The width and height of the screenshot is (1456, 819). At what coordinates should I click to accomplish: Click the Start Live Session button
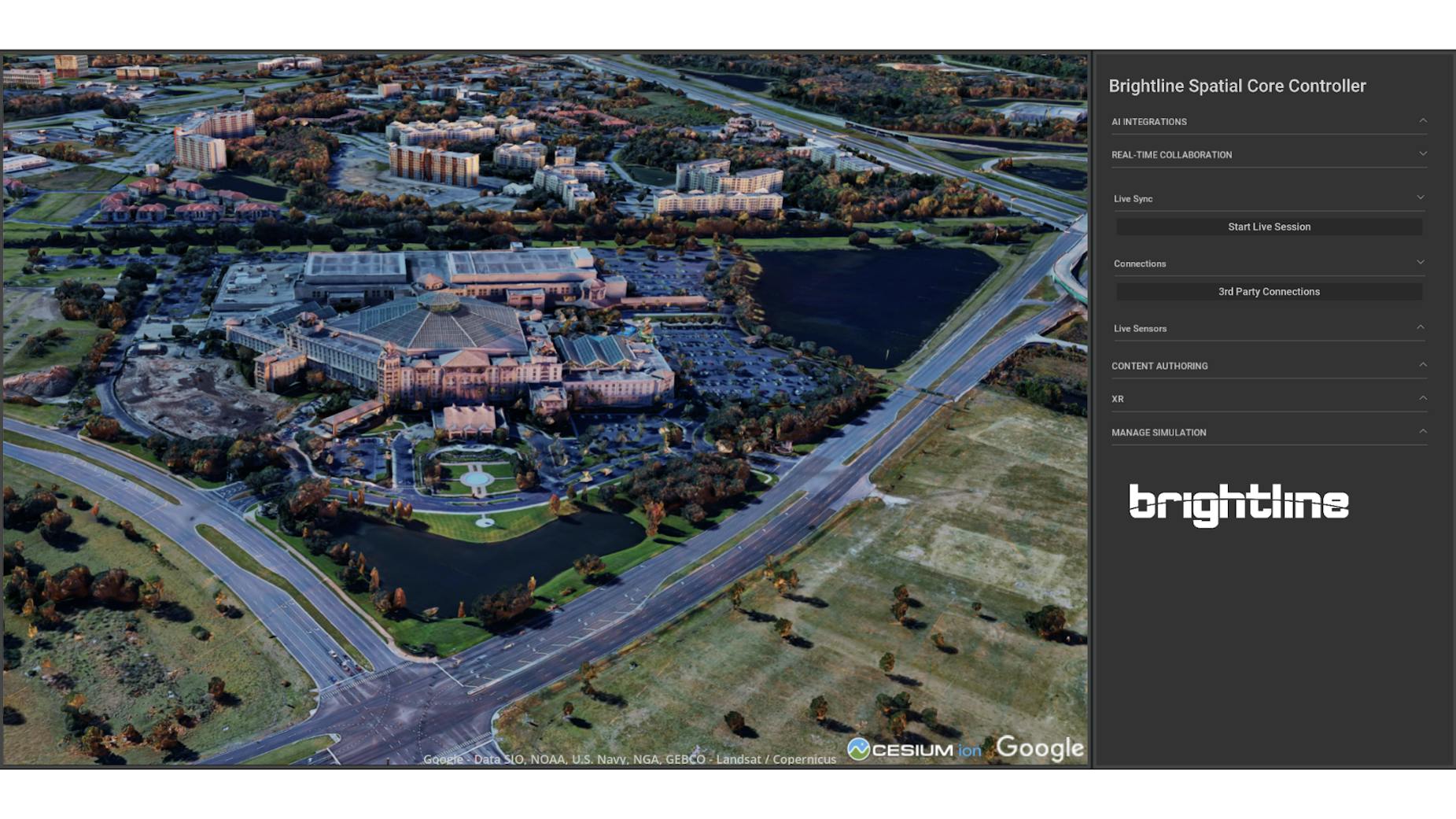point(1268,227)
